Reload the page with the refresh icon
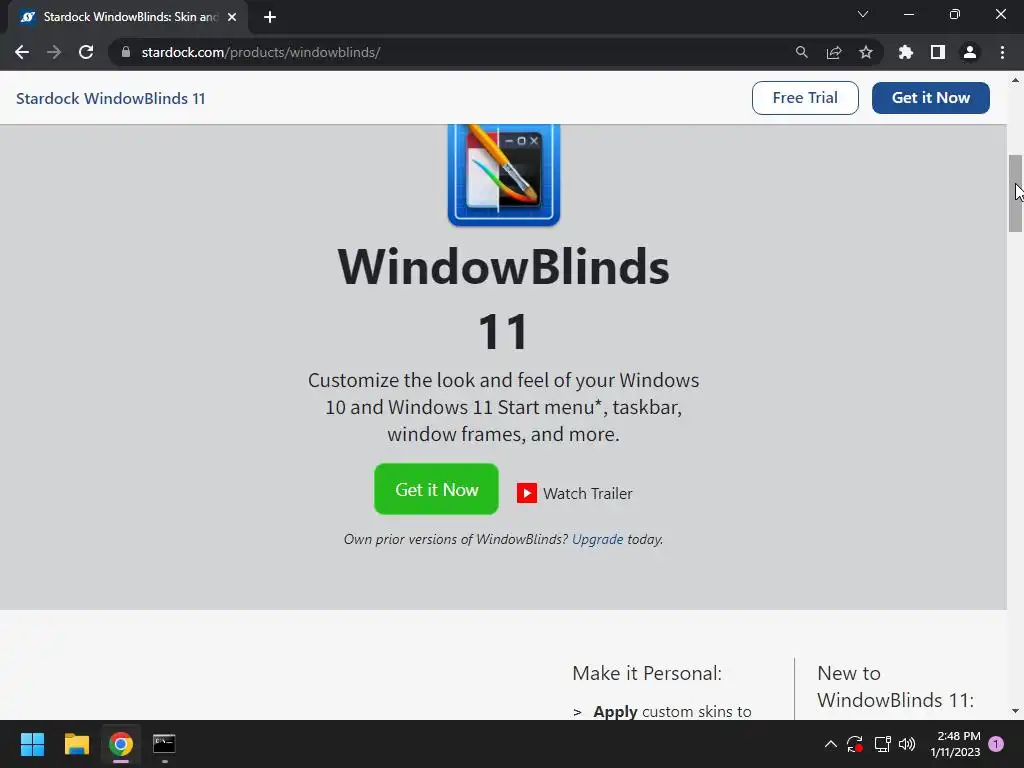 coord(86,52)
